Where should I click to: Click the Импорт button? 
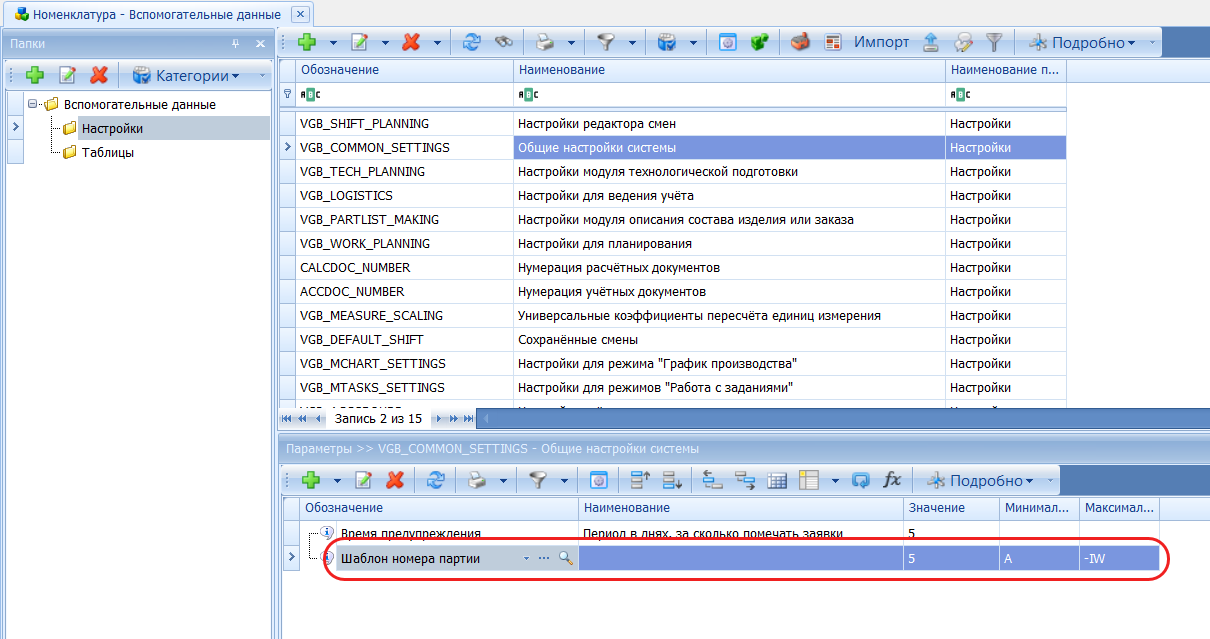pos(881,42)
